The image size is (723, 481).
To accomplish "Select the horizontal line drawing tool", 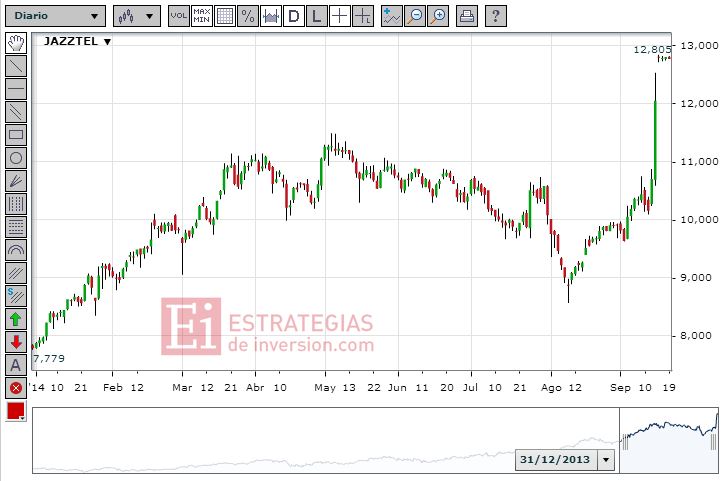I will pos(16,89).
